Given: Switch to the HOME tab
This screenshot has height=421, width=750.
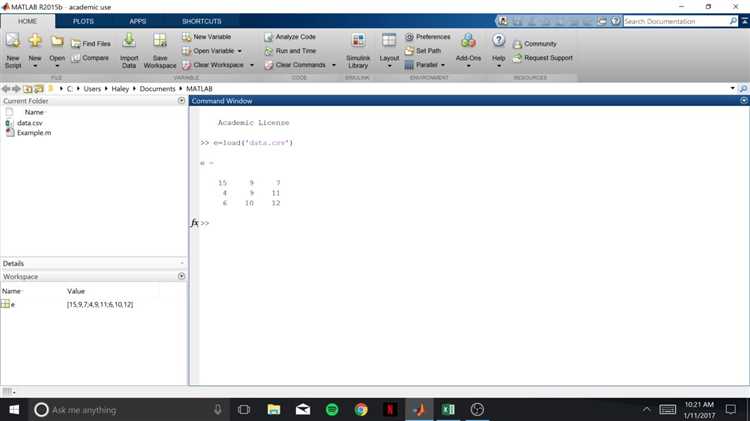Looking at the screenshot, I should point(28,21).
